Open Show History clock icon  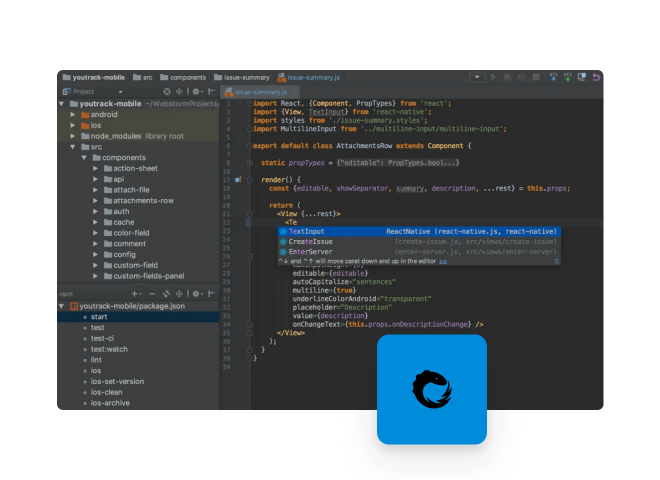click(582, 77)
